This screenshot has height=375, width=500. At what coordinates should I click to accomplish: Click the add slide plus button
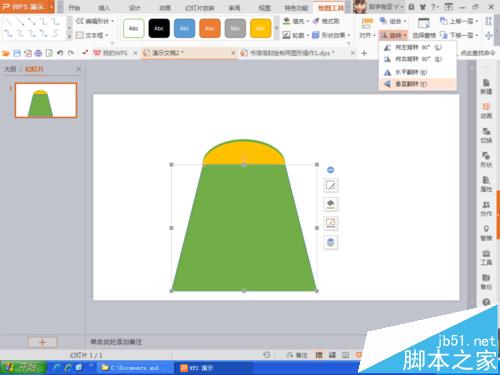(42, 342)
